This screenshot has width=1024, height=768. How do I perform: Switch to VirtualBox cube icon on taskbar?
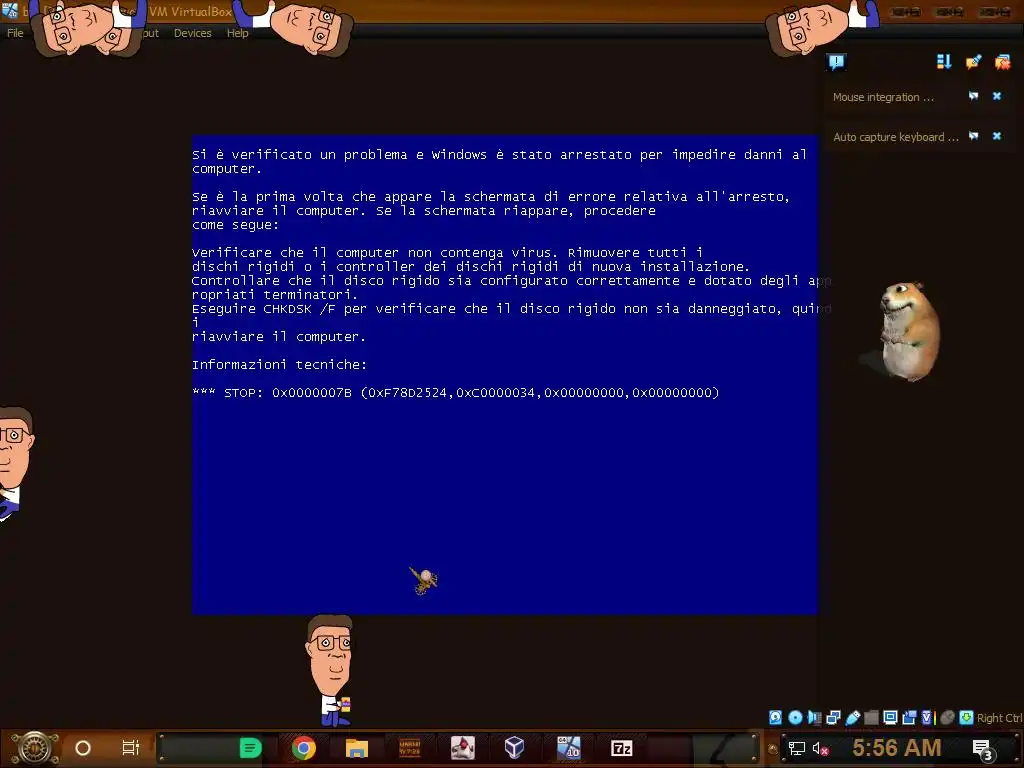point(515,748)
